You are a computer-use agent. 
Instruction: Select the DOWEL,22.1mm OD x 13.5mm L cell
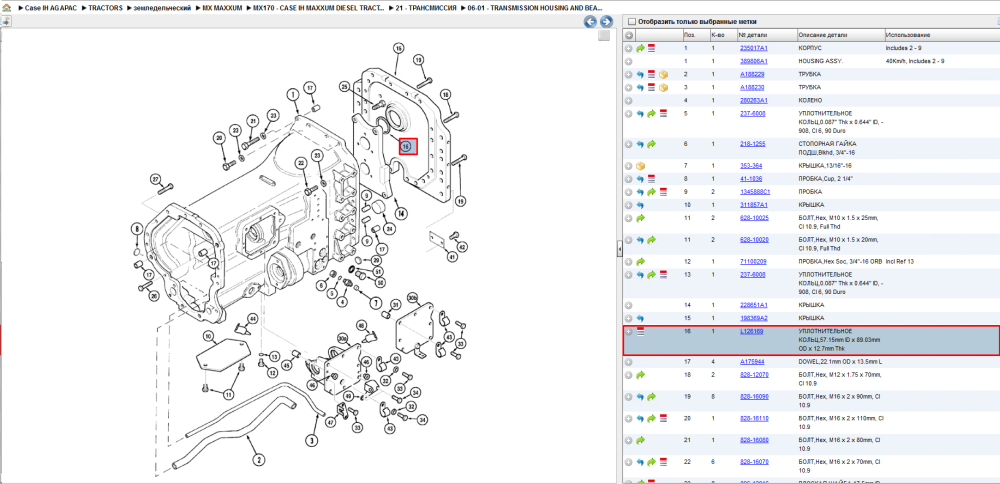coord(840,362)
